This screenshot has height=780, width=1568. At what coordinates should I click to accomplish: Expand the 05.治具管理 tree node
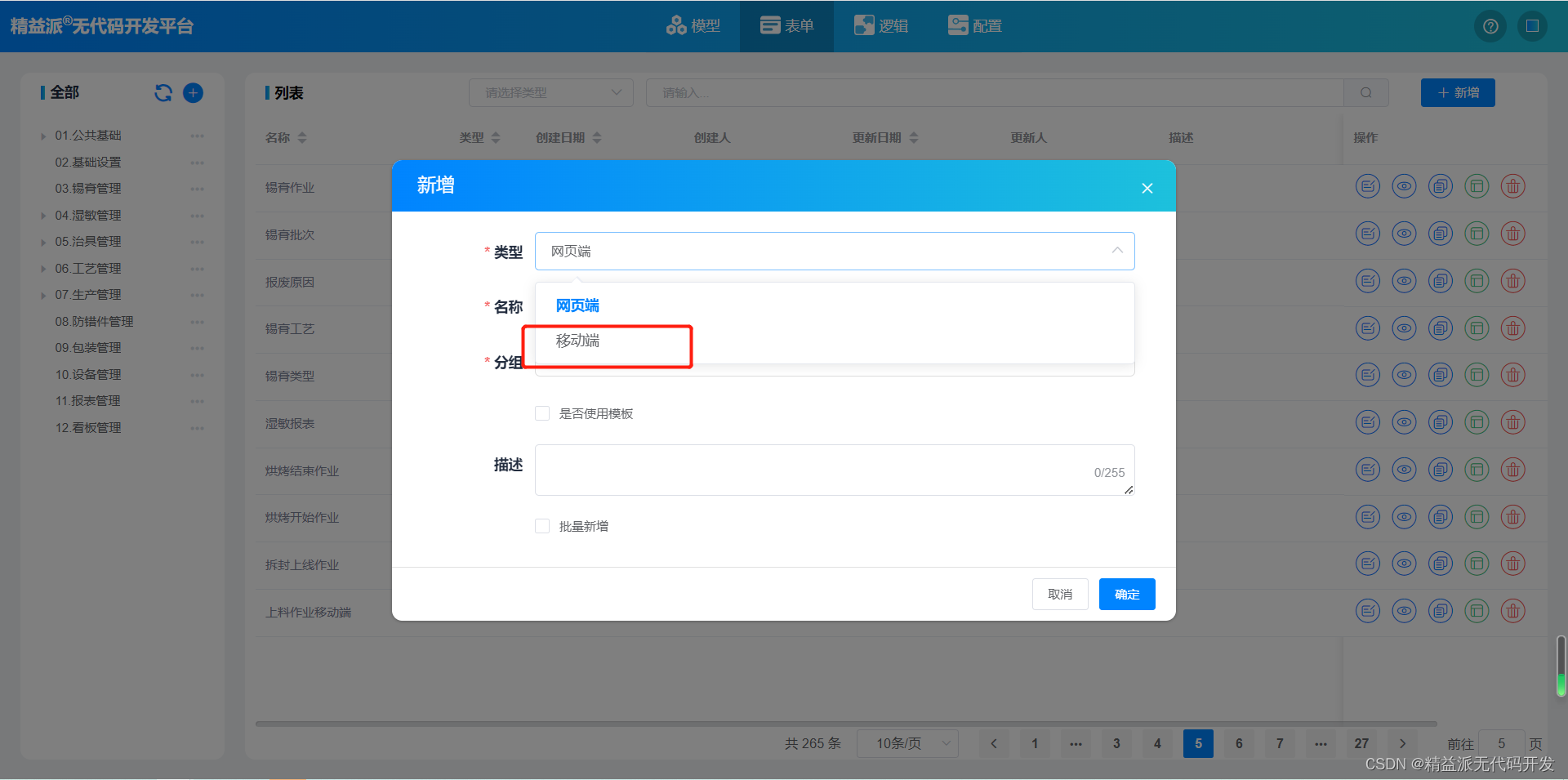[x=42, y=242]
